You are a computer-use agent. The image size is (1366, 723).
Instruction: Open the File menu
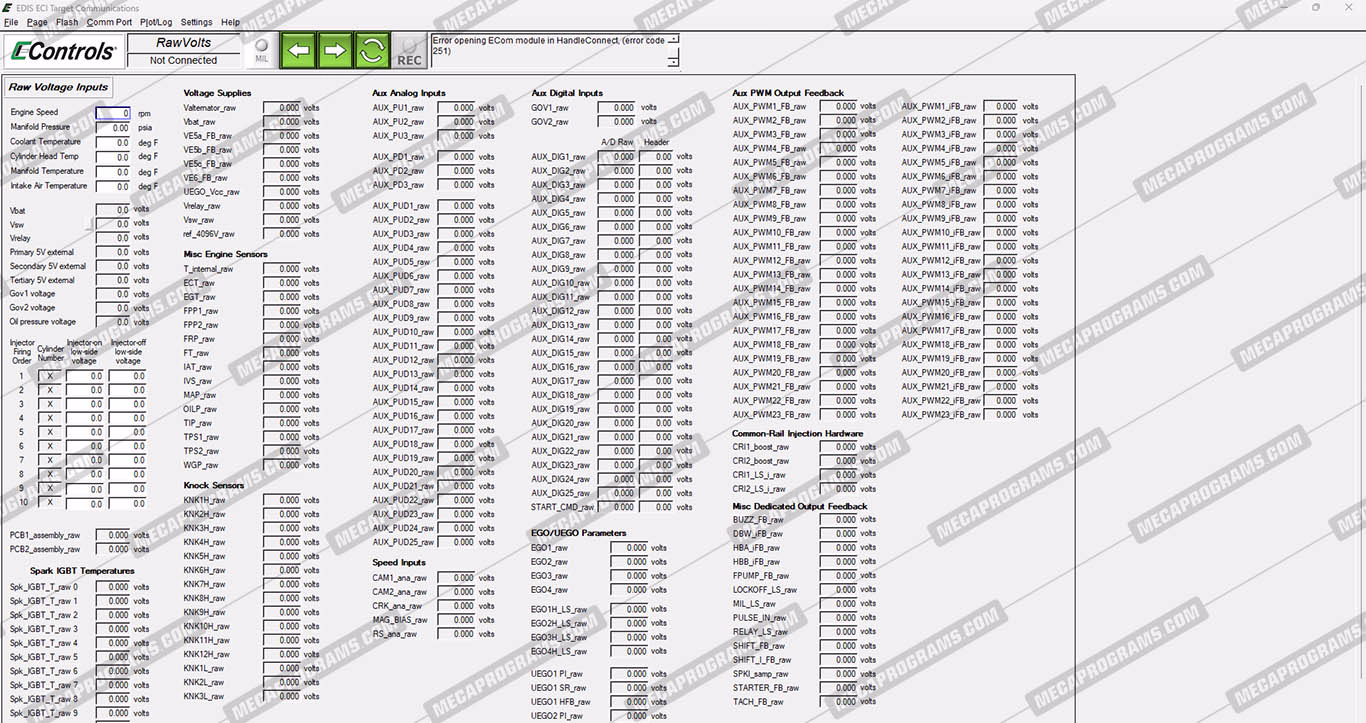tap(11, 22)
